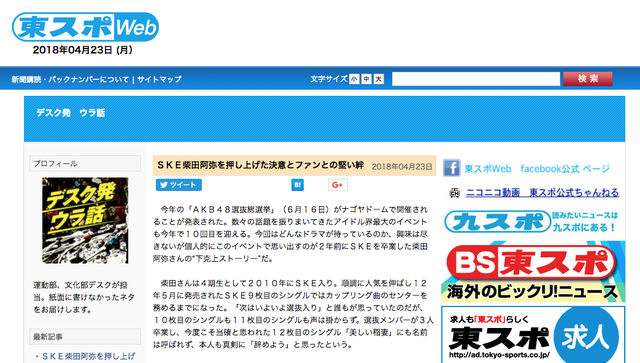
Task: Open the BS東スポ 海外のビックリ!ニュース banner
Action: tap(533, 272)
